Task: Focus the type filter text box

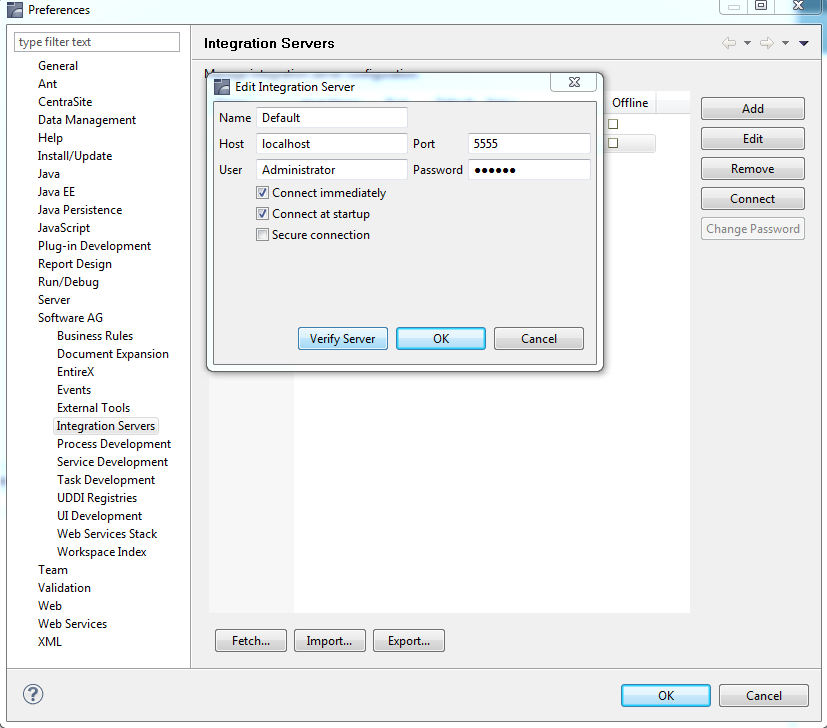Action: [x=97, y=42]
